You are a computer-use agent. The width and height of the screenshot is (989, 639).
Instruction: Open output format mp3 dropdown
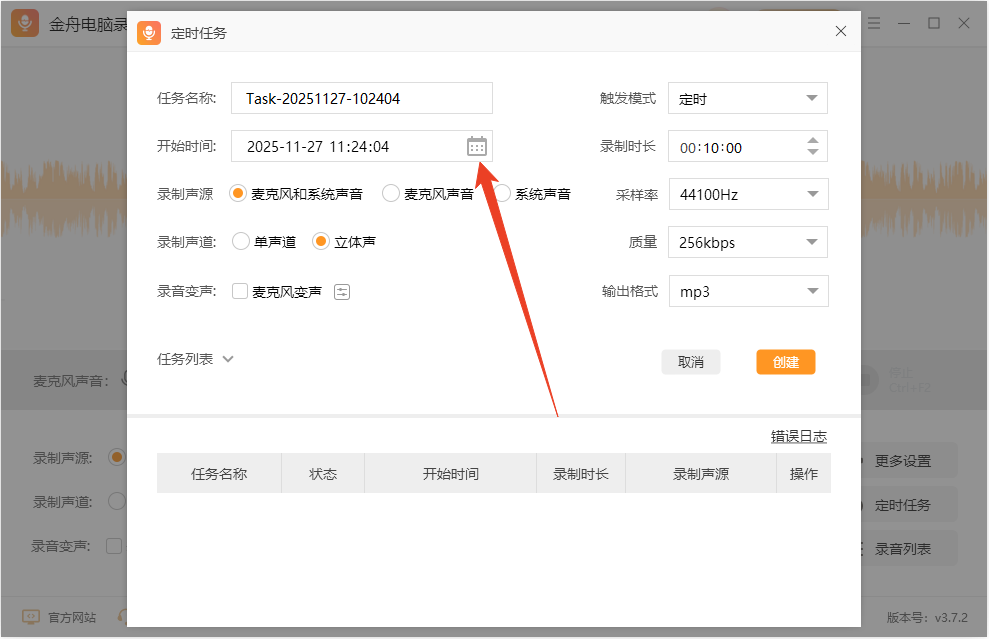pos(749,291)
